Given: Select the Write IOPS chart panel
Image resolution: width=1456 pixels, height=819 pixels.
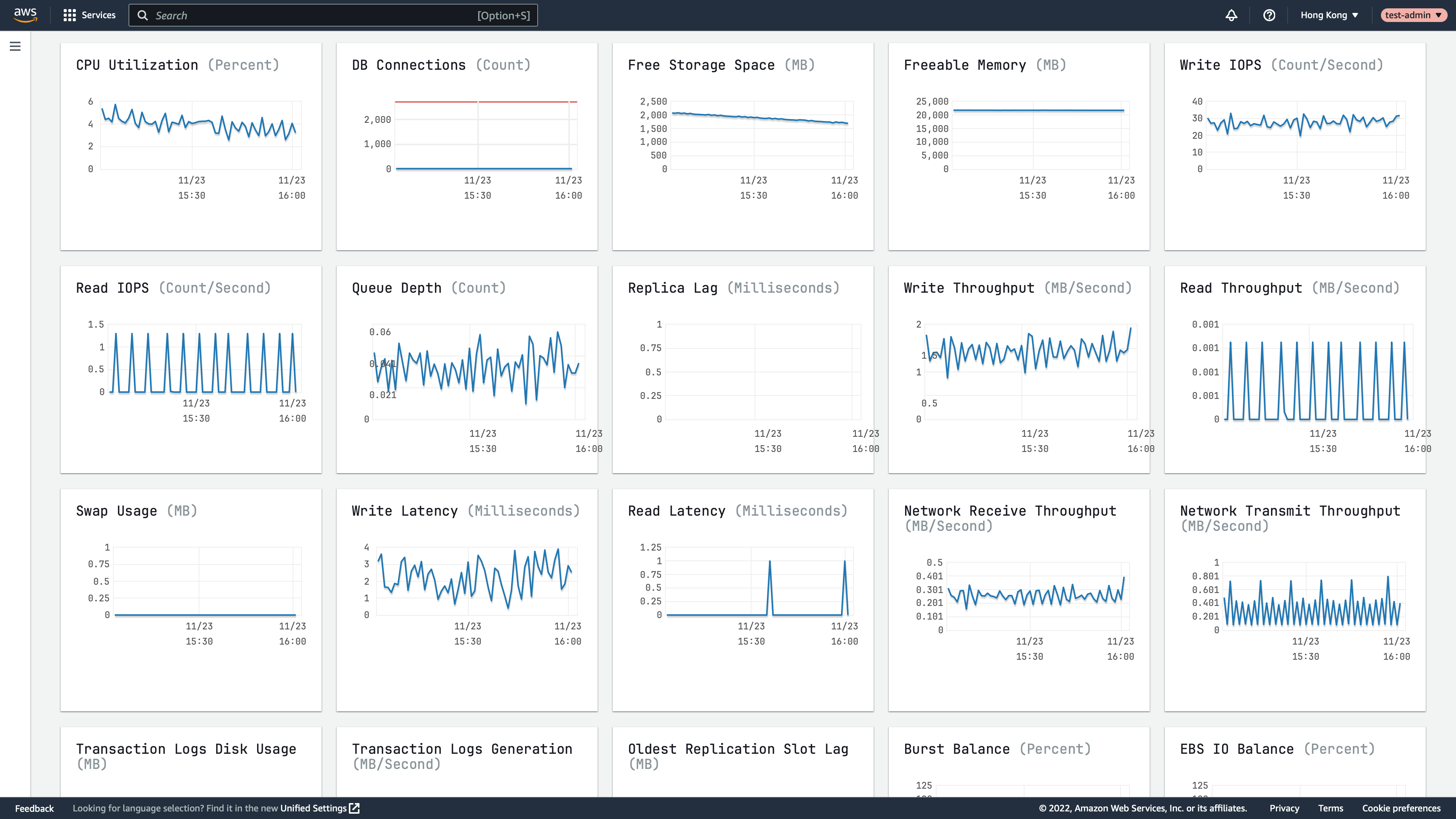Looking at the screenshot, I should point(1295,147).
